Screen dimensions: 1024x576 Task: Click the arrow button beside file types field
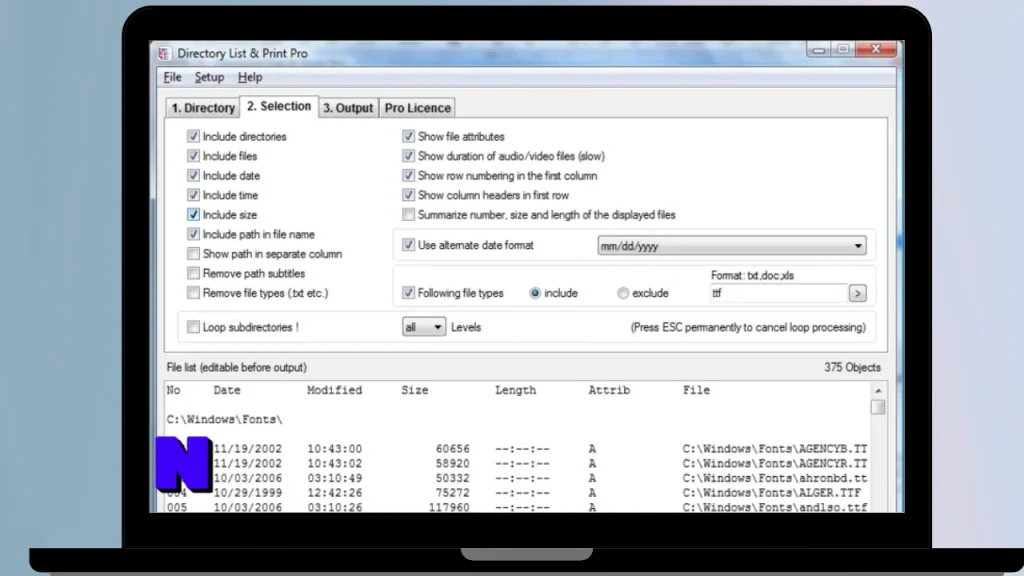click(857, 293)
